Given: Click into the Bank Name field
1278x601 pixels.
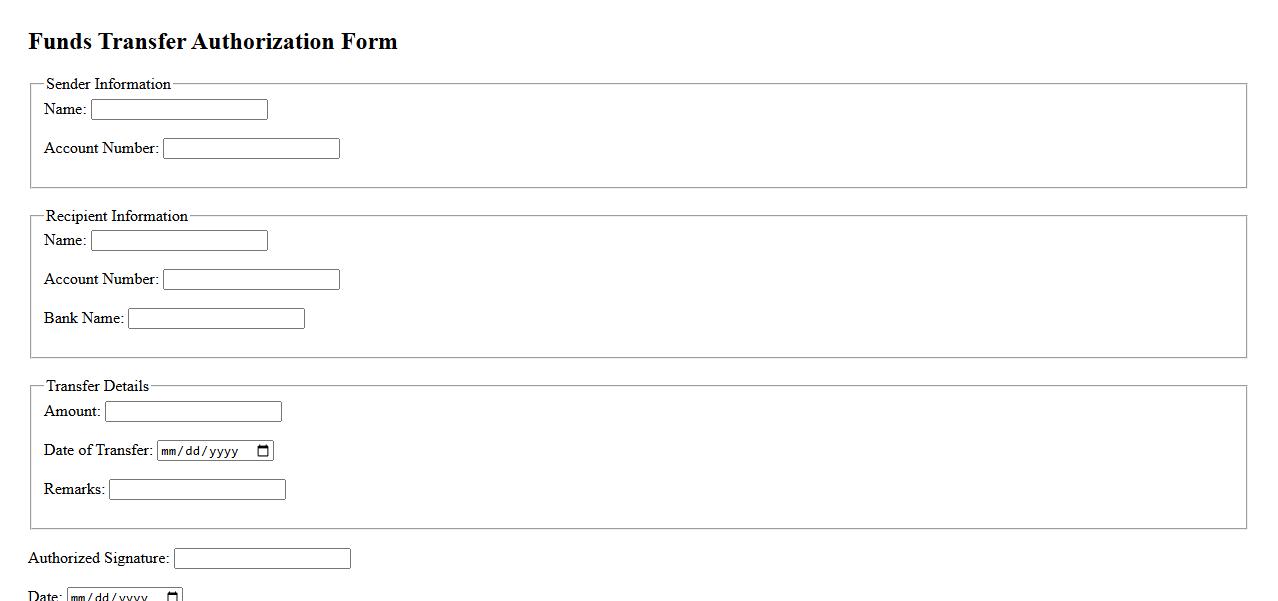Looking at the screenshot, I should point(216,319).
